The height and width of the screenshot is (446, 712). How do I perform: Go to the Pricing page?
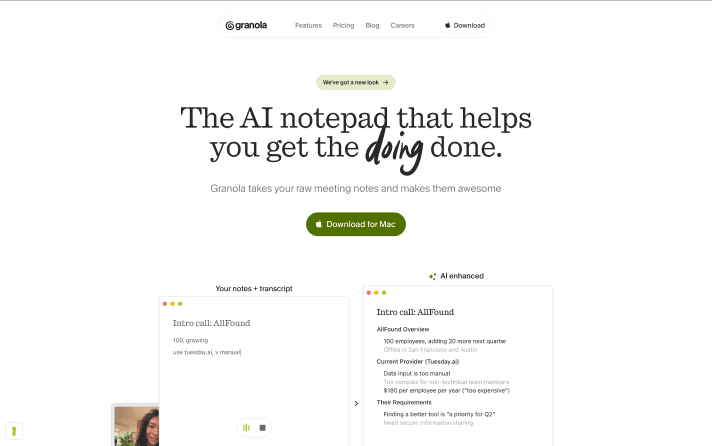[x=343, y=25]
